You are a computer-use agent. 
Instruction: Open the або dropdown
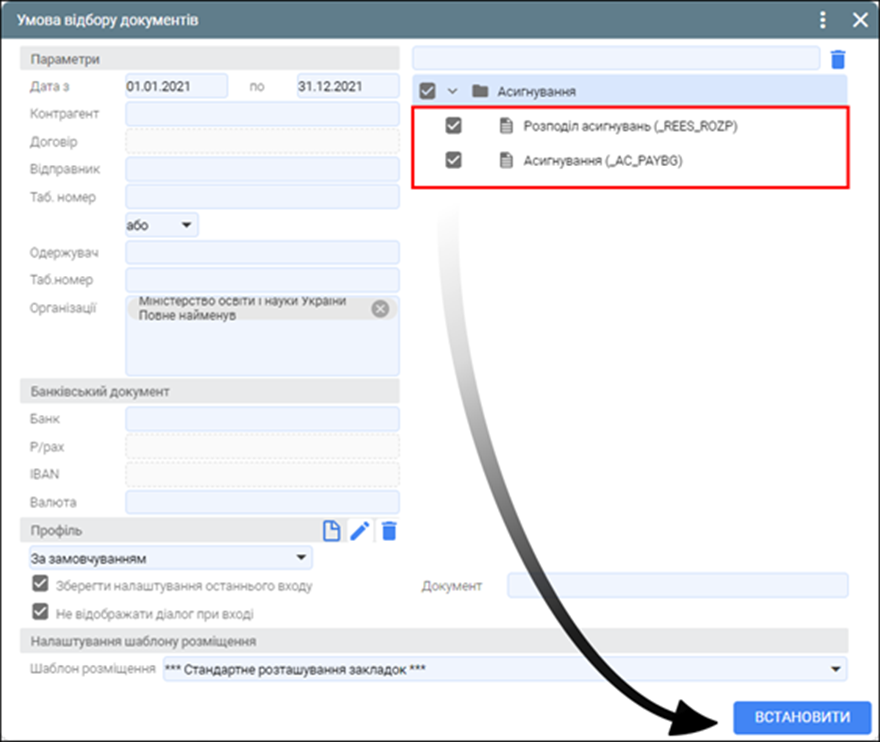pos(162,225)
